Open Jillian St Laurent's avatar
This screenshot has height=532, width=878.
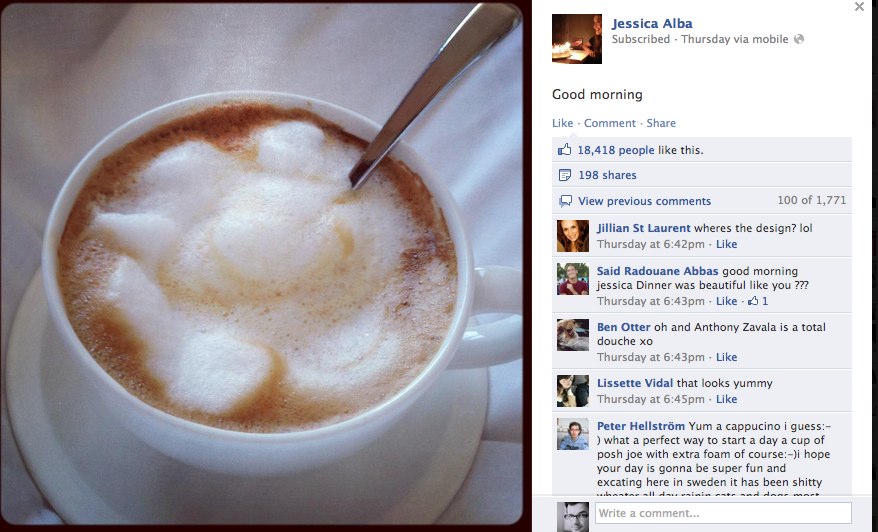(573, 236)
